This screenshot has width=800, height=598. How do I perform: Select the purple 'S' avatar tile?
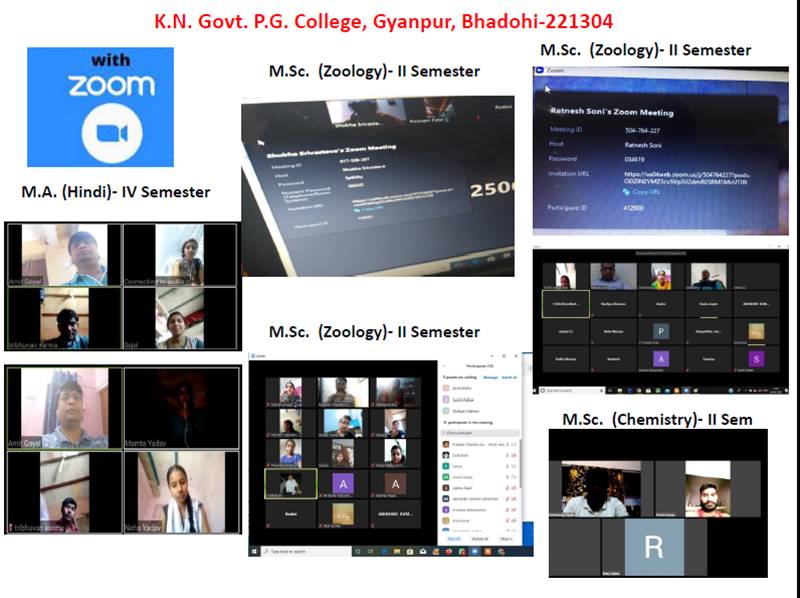pyautogui.click(x=756, y=359)
